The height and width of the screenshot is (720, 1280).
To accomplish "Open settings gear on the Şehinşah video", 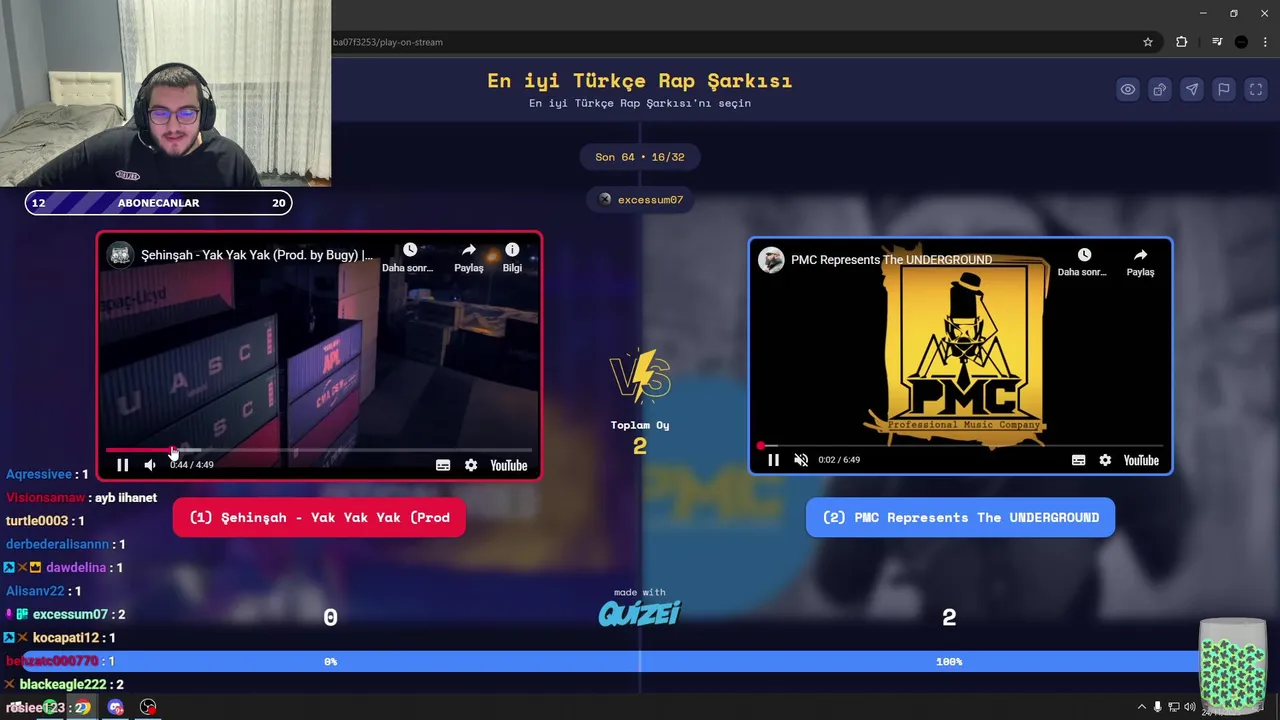I will click(471, 465).
